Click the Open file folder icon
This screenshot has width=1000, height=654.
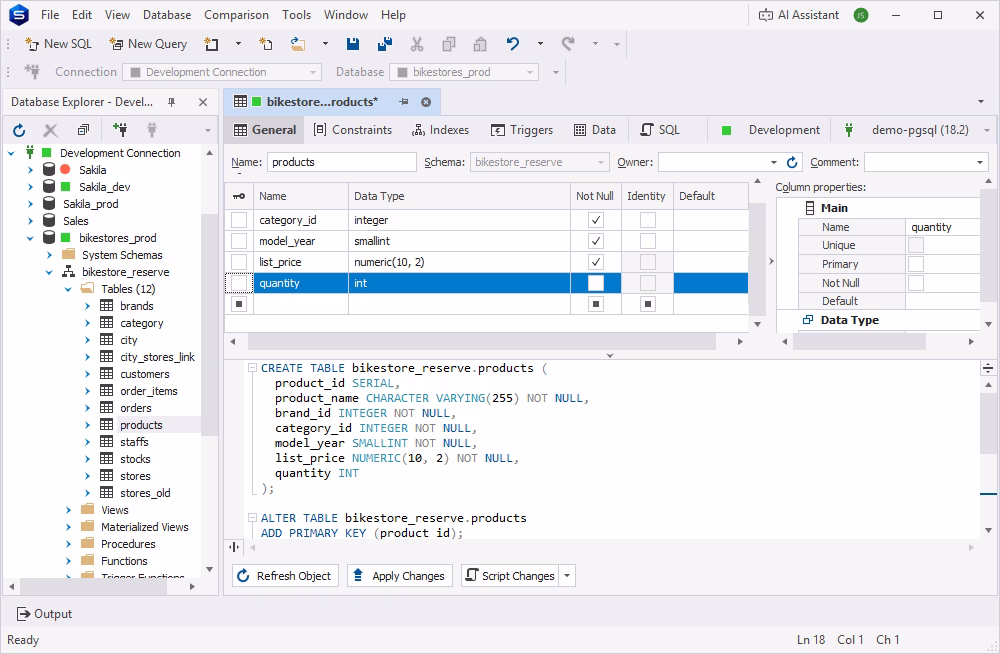click(297, 44)
